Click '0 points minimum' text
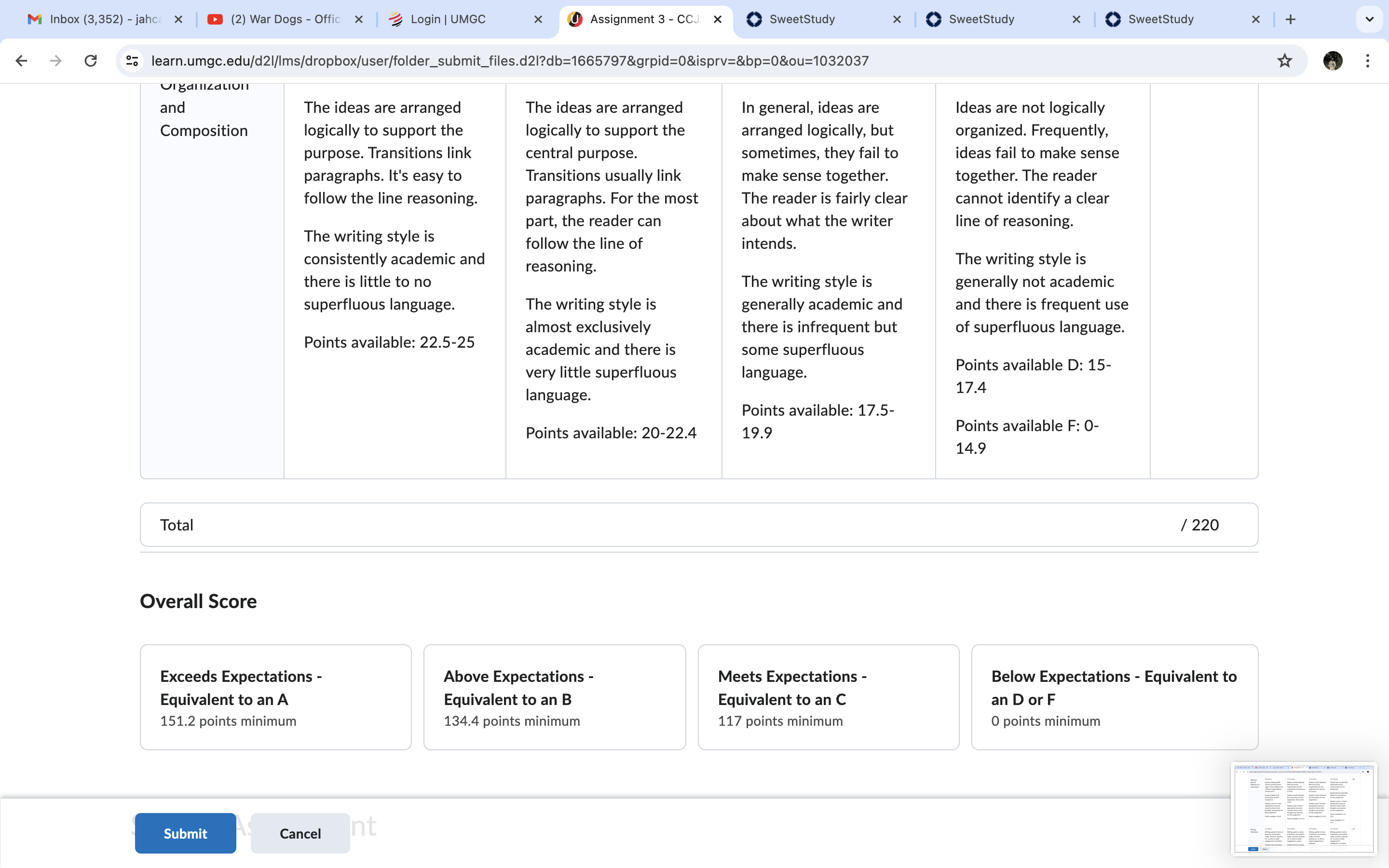1389x868 pixels. coord(1046,721)
